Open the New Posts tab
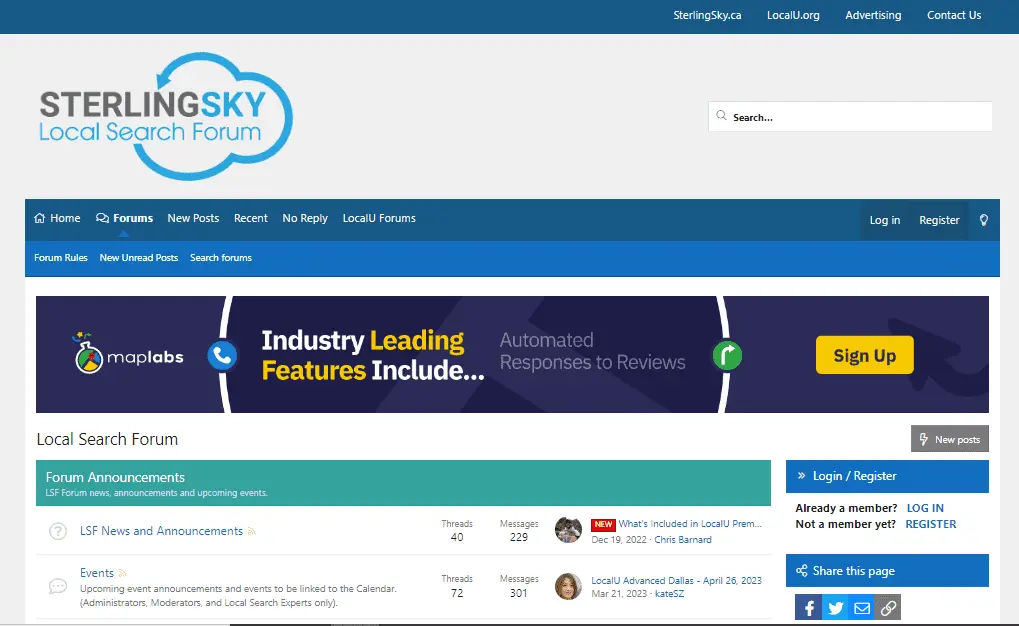This screenshot has height=626, width=1019. click(193, 218)
